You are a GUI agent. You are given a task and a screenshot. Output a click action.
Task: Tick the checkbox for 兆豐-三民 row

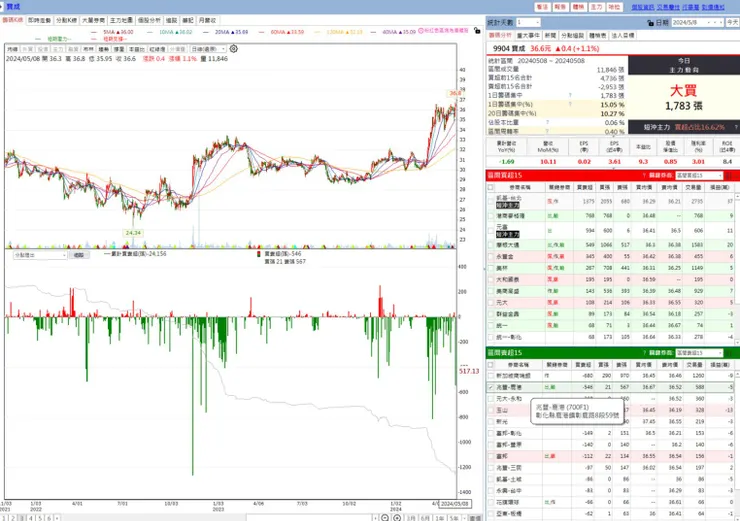(x=491, y=468)
